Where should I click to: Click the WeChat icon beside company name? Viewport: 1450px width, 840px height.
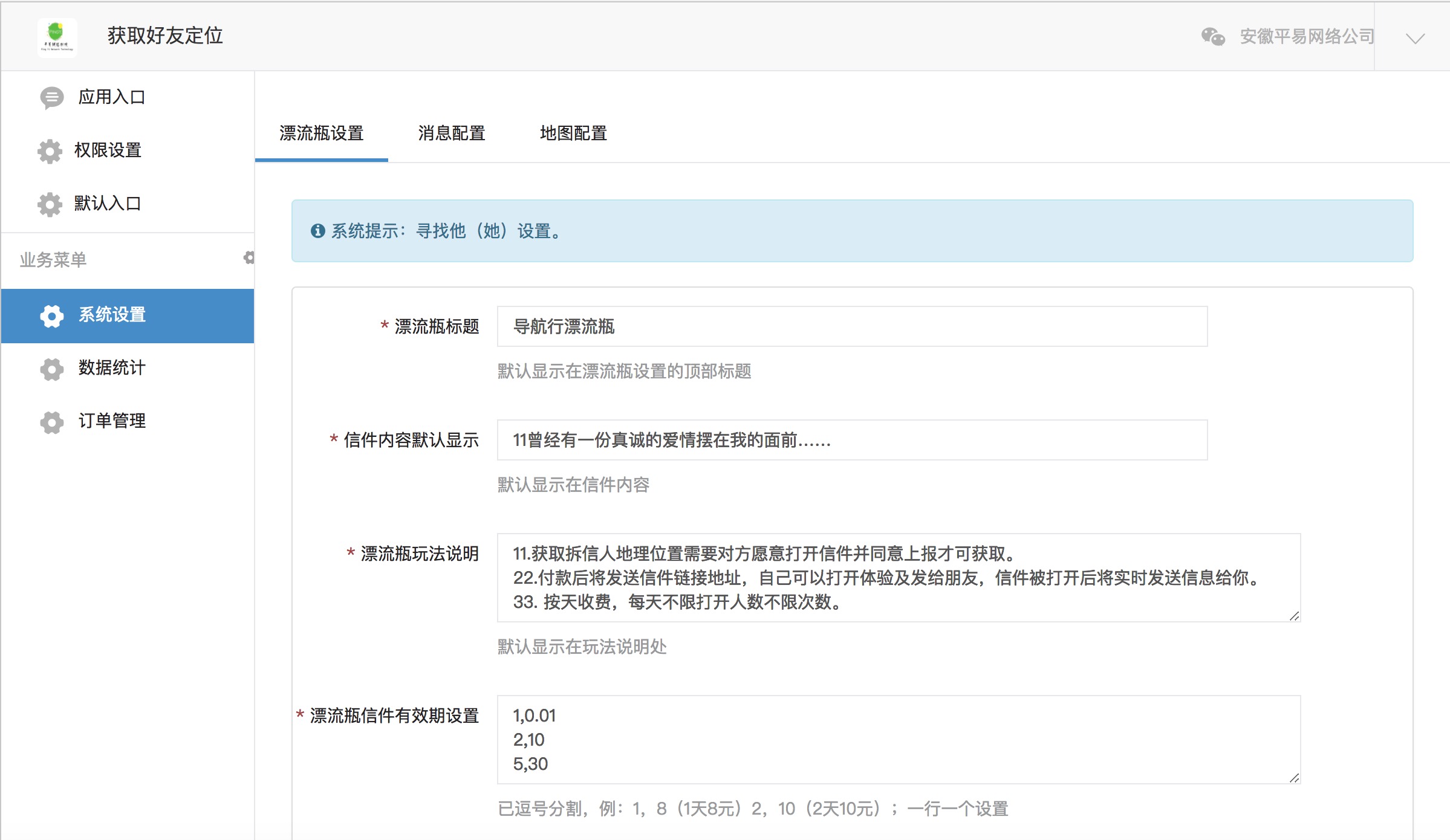pos(1212,37)
